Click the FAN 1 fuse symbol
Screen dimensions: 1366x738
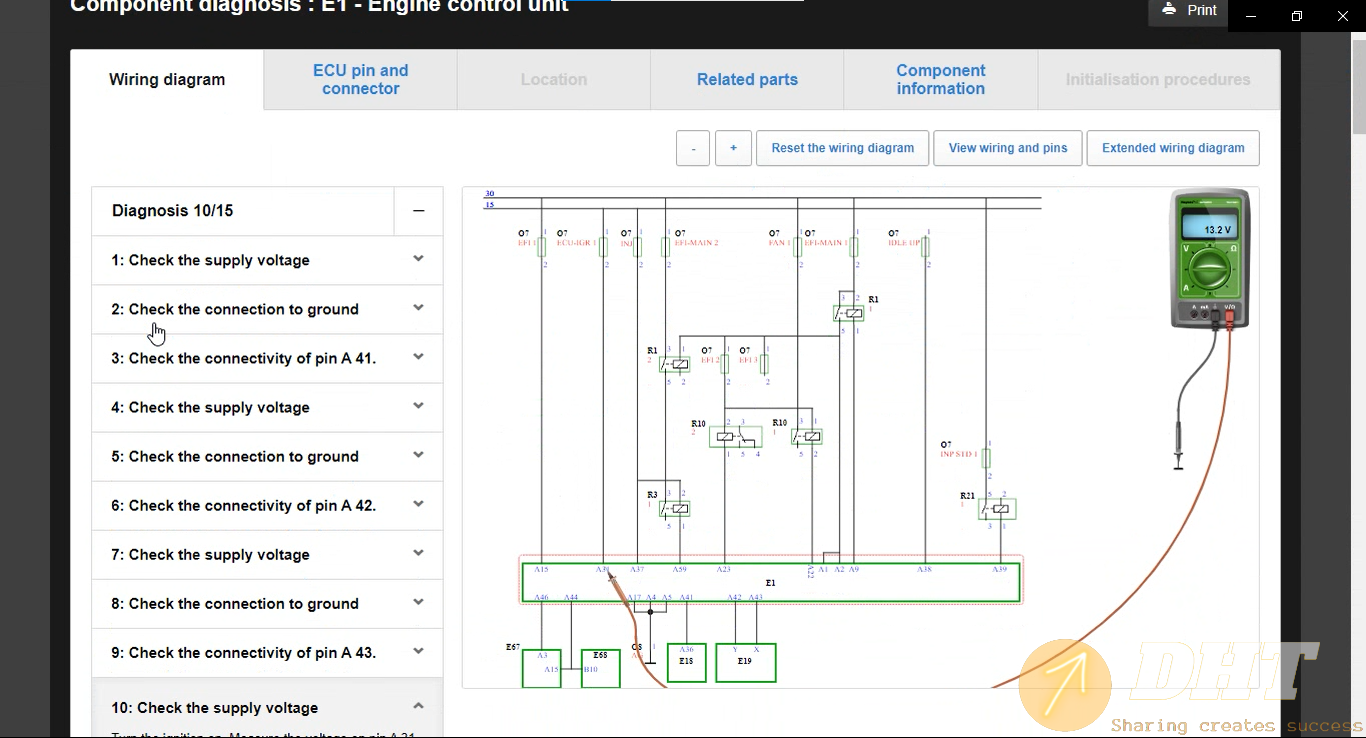point(797,246)
